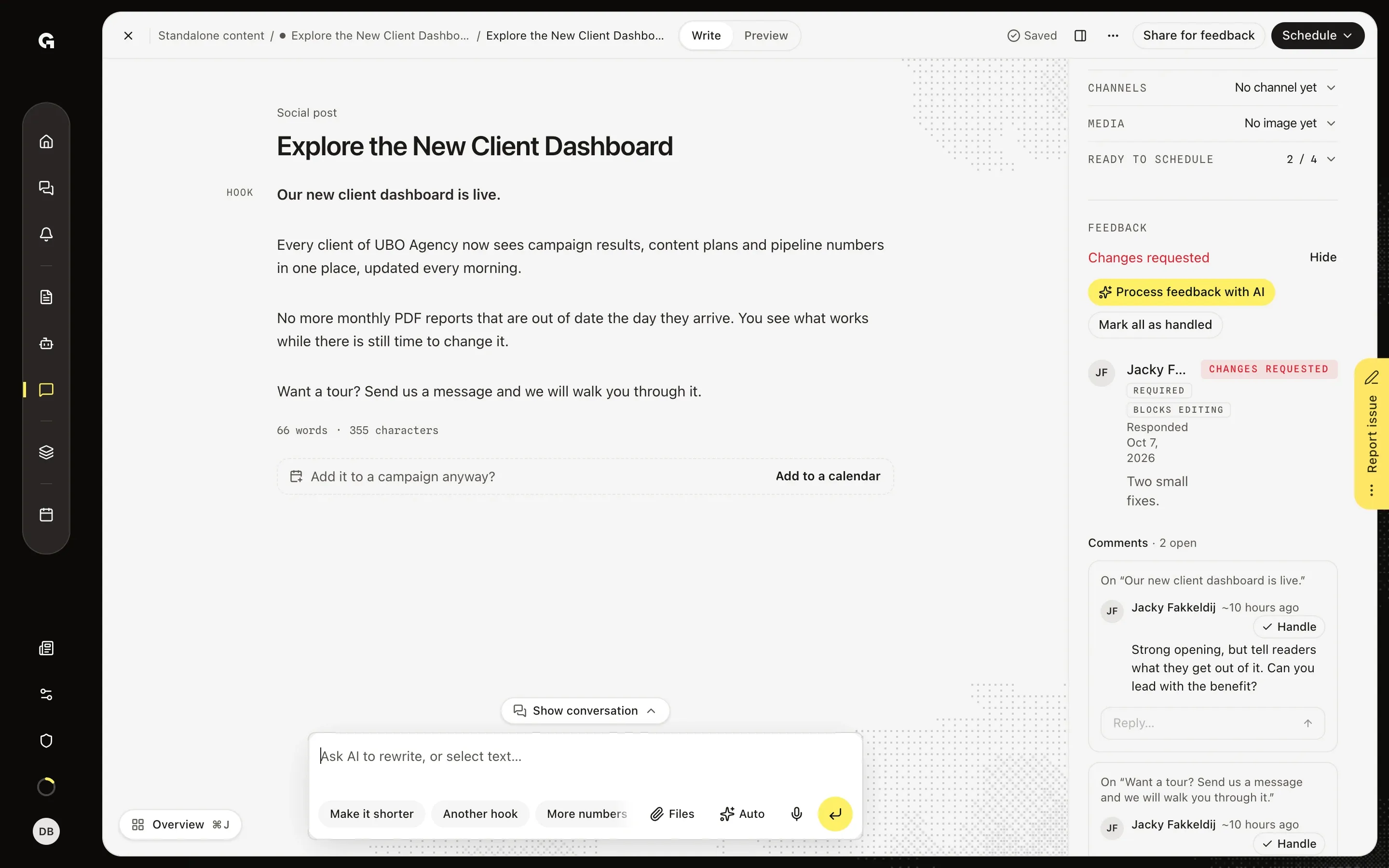Image resolution: width=1389 pixels, height=868 pixels.
Task: Expand Show conversation panel
Action: tap(585, 711)
